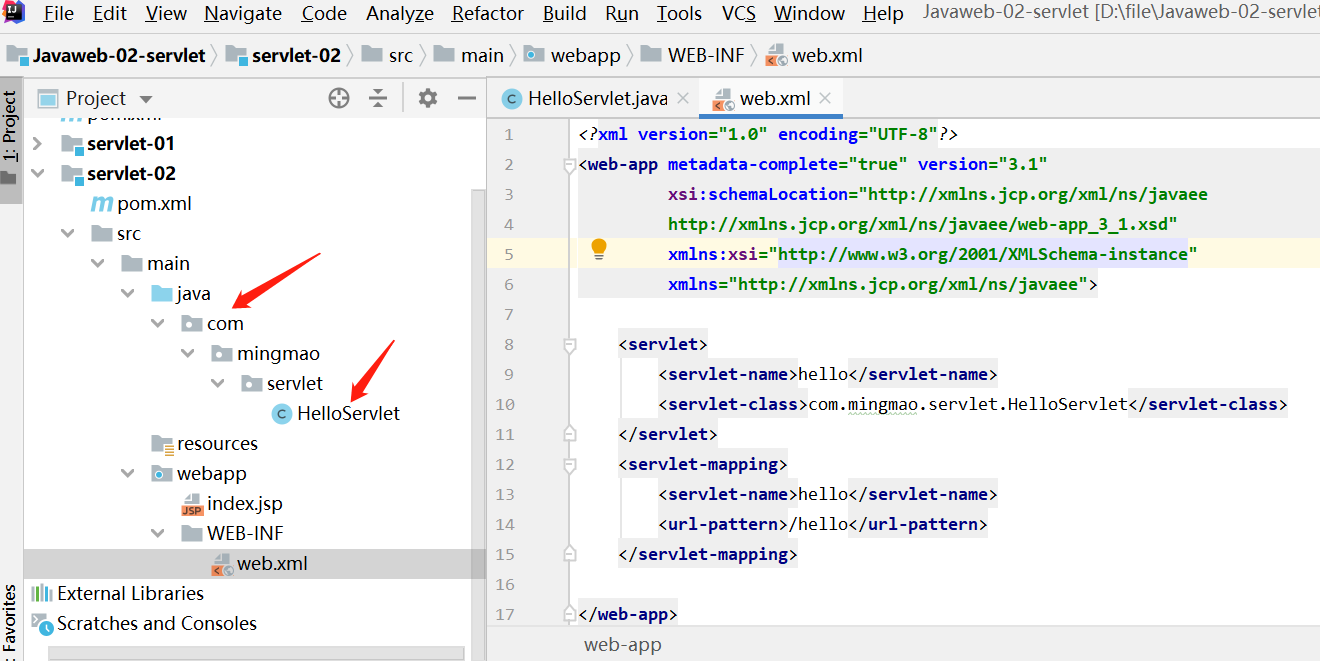The height and width of the screenshot is (661, 1320).
Task: Open the View menu
Action: [x=166, y=13]
